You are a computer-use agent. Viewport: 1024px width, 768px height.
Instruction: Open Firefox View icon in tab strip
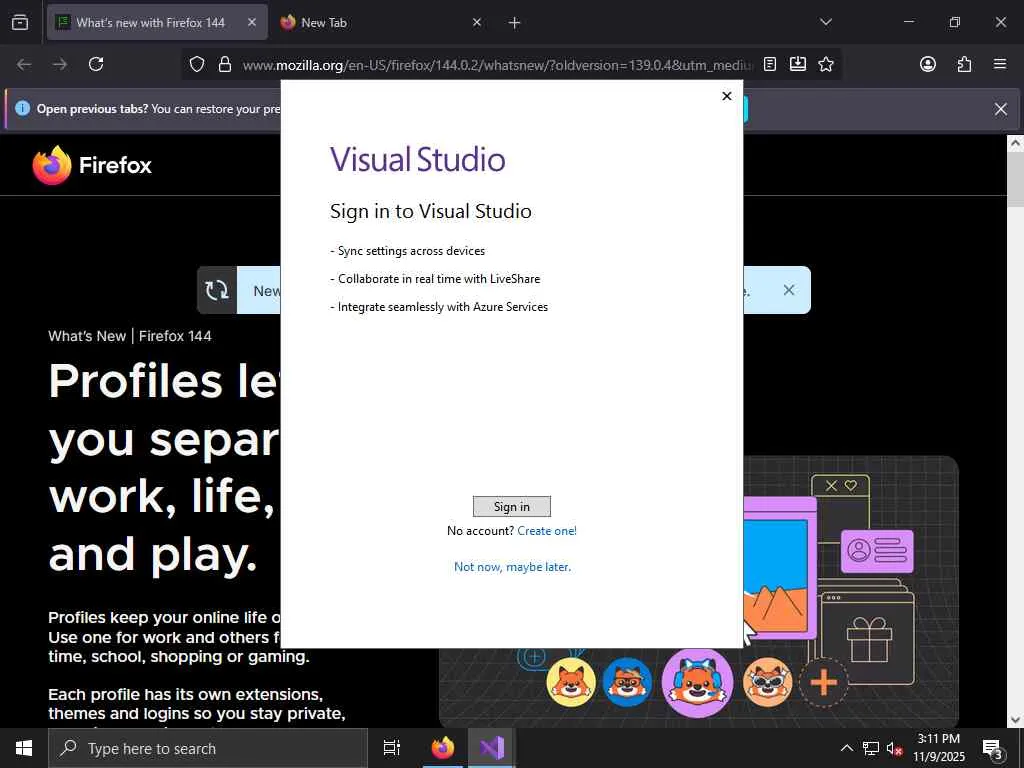coord(20,22)
